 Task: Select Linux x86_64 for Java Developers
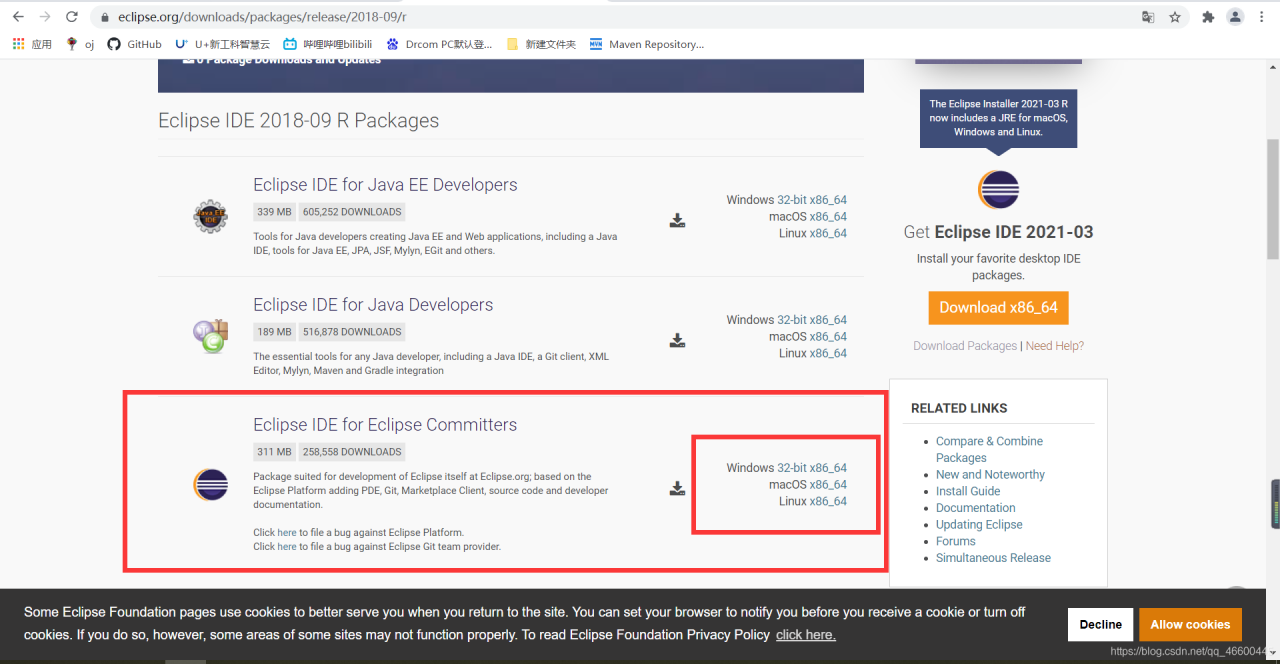(x=828, y=353)
